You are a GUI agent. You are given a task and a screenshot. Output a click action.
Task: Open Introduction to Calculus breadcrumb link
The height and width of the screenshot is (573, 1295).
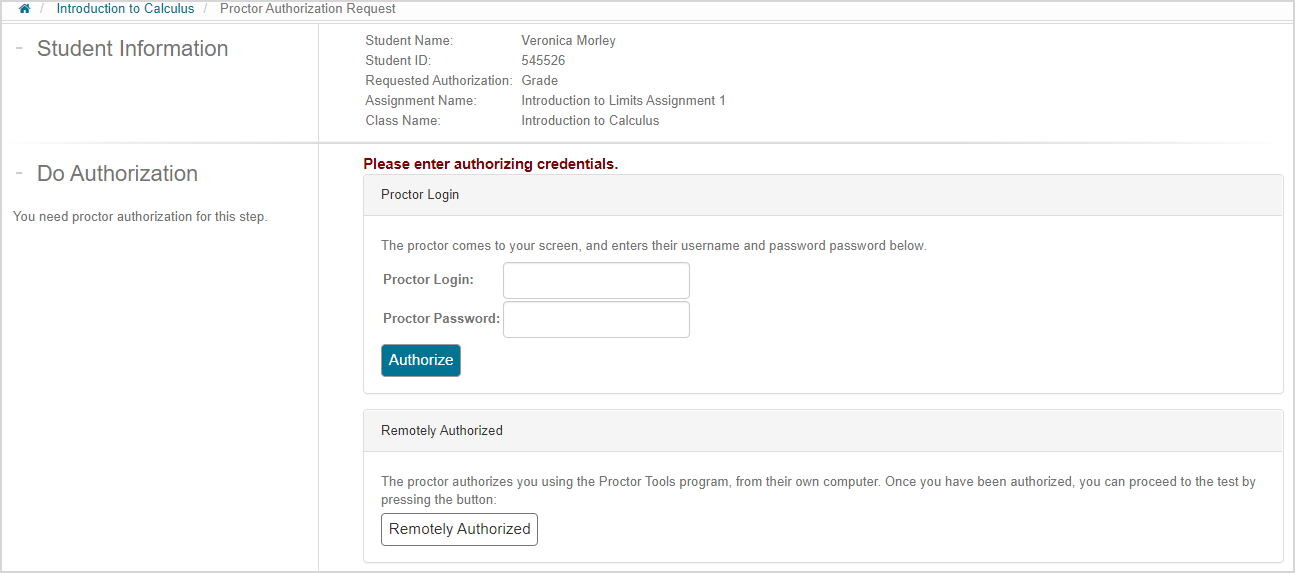coord(125,9)
